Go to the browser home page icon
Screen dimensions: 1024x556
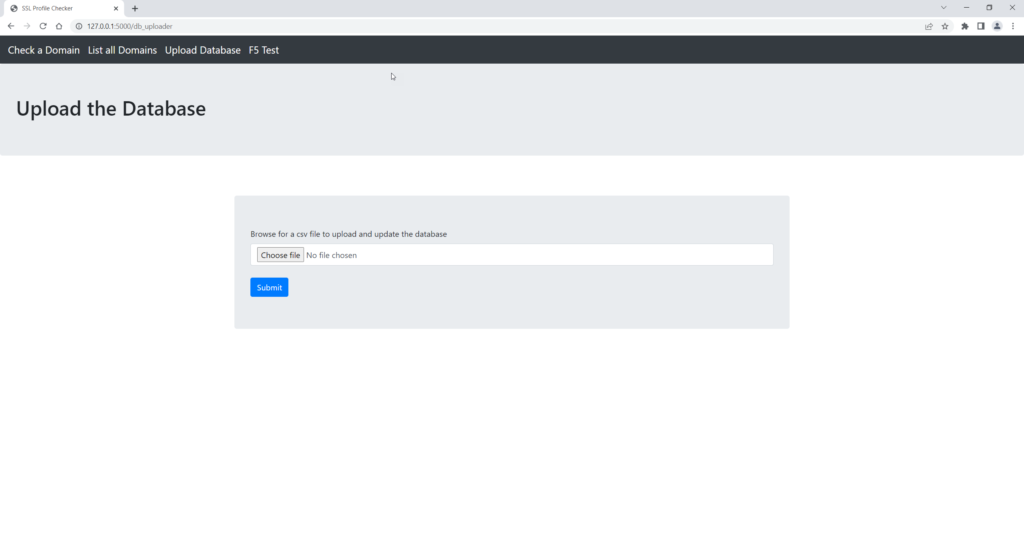pos(59,26)
